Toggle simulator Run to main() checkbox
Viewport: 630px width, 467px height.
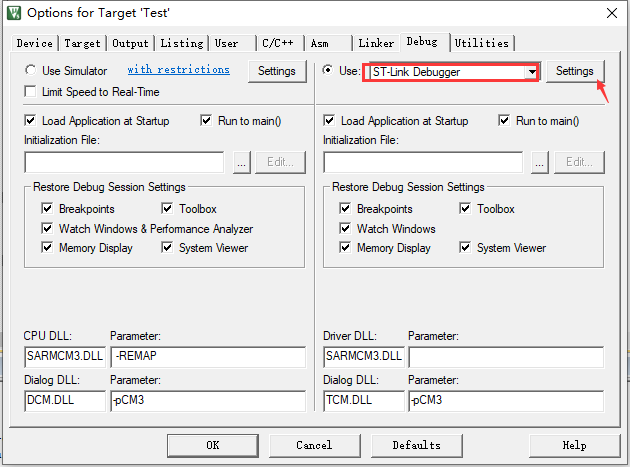(x=206, y=121)
